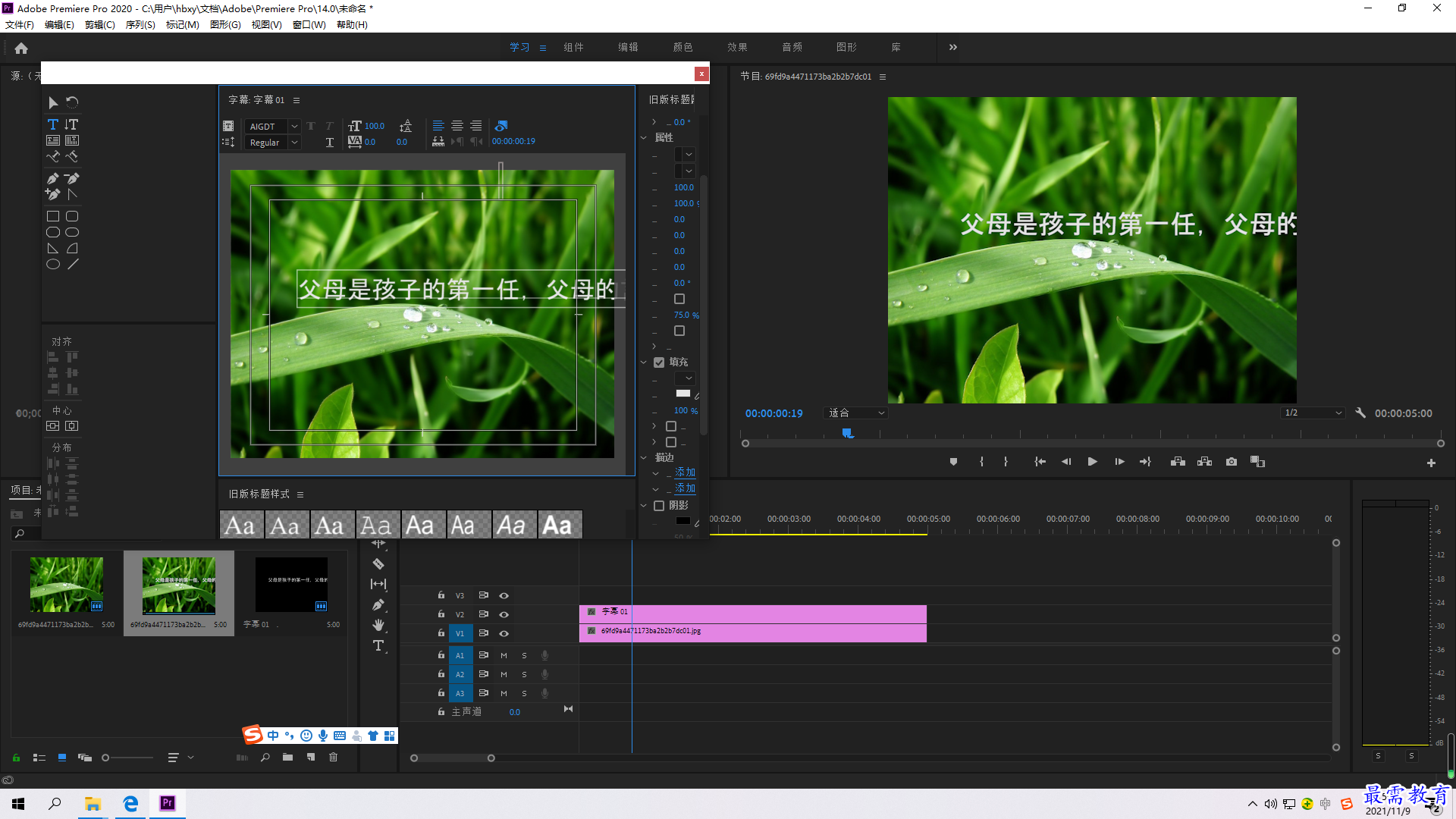Collapse the Fill section expander
1456x819 pixels.
click(644, 362)
